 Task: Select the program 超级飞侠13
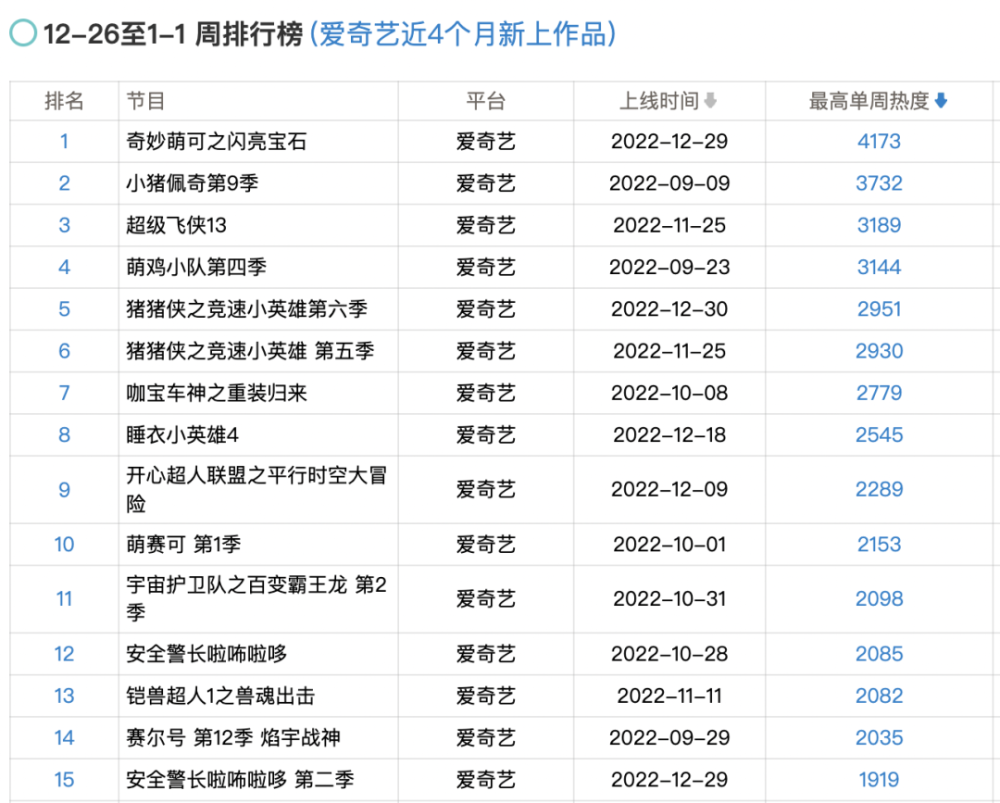coord(176,225)
